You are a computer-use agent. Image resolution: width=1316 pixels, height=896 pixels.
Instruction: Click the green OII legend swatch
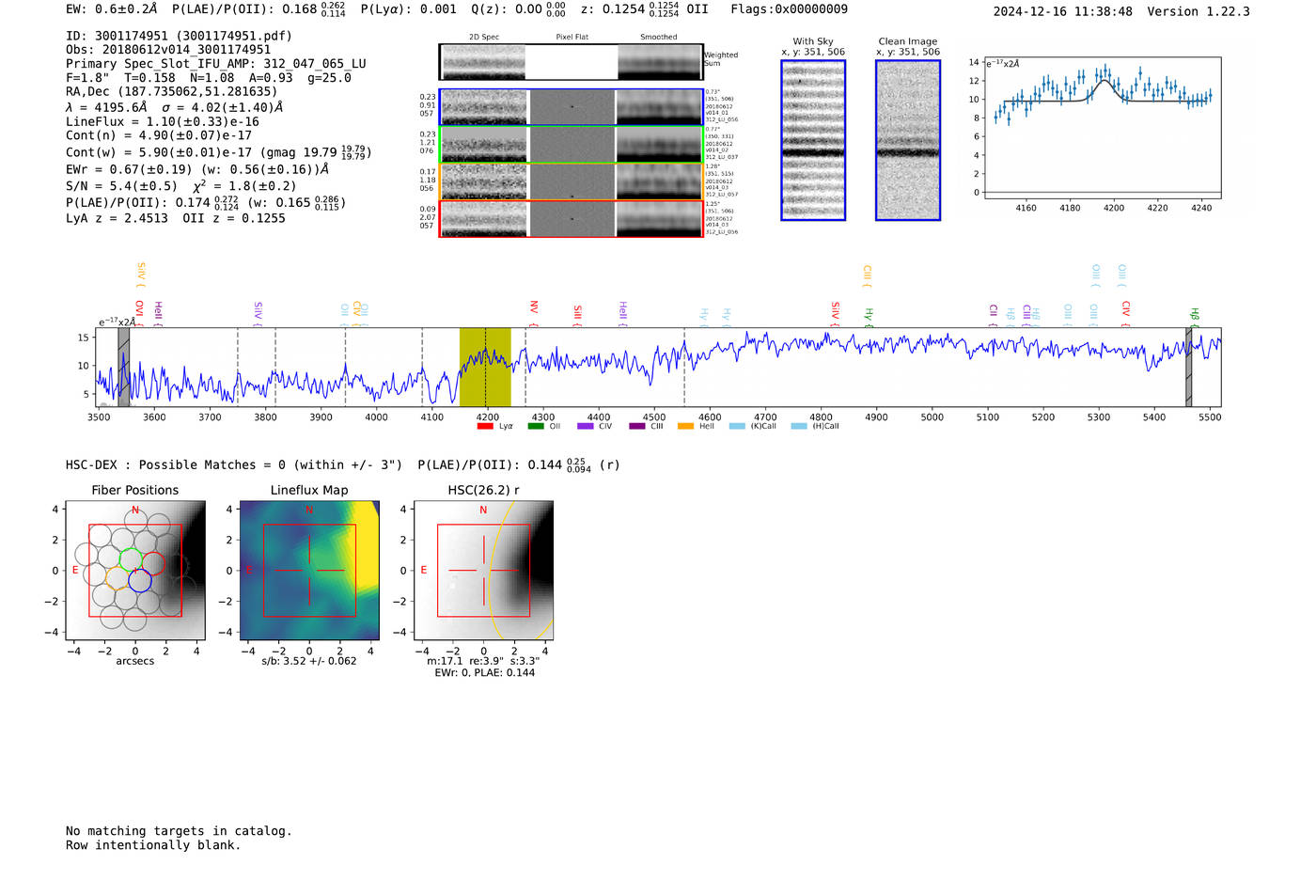click(x=536, y=426)
